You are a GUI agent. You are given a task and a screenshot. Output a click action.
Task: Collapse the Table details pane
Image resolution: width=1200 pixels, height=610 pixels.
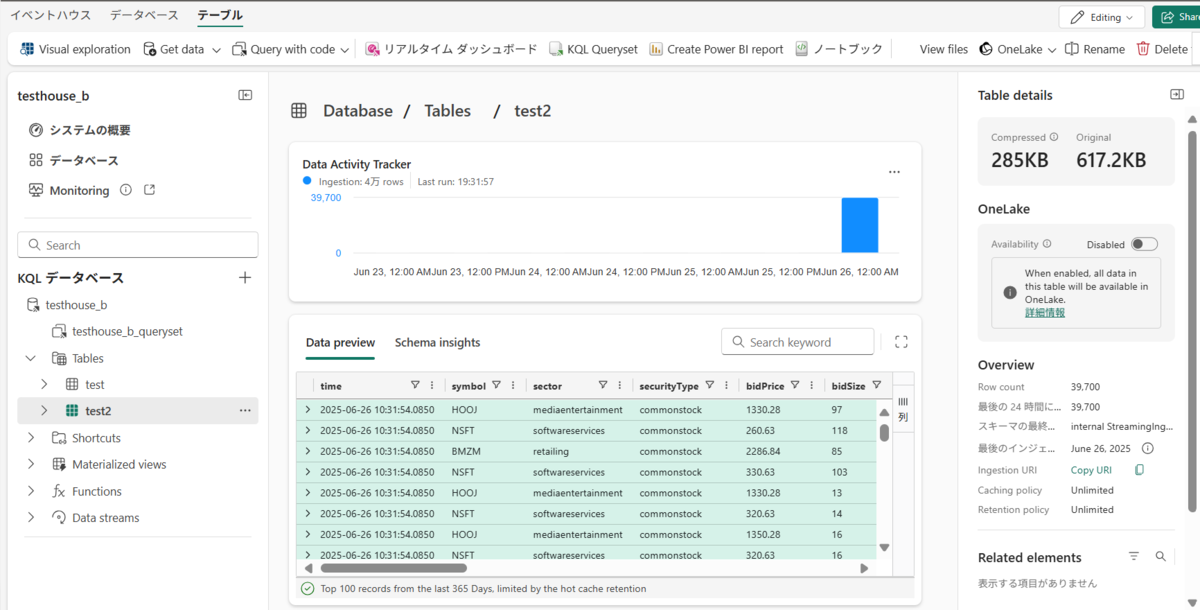1176,94
